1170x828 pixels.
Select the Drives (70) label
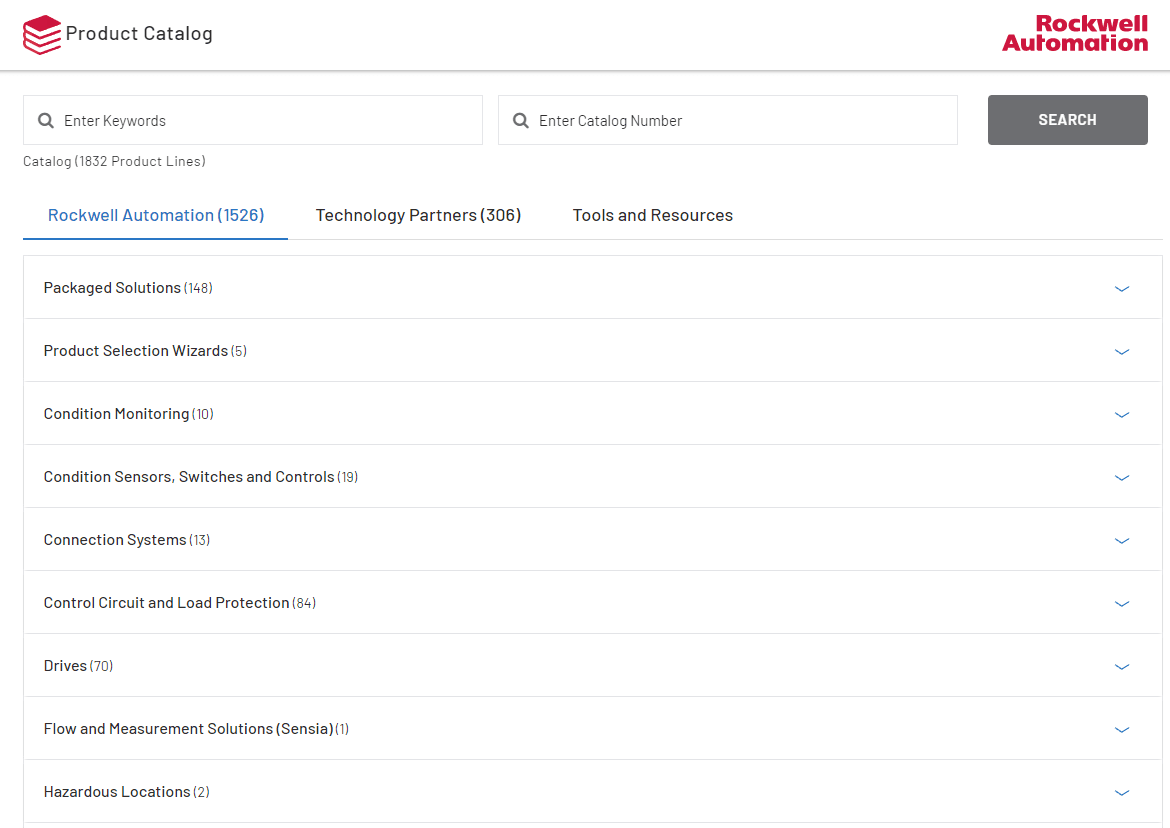78,666
